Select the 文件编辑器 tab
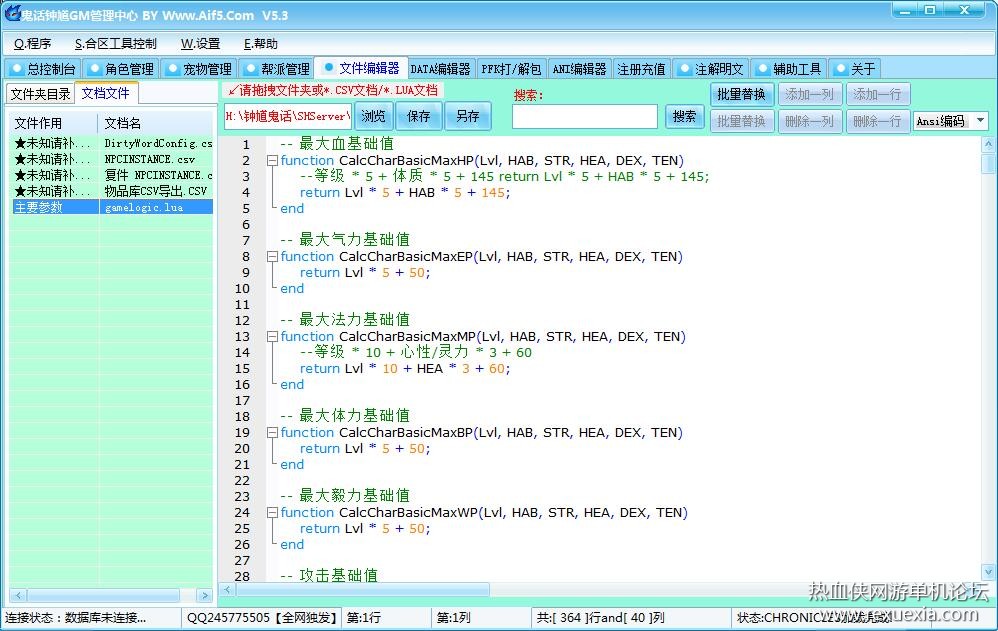The width and height of the screenshot is (998, 631). point(362,67)
